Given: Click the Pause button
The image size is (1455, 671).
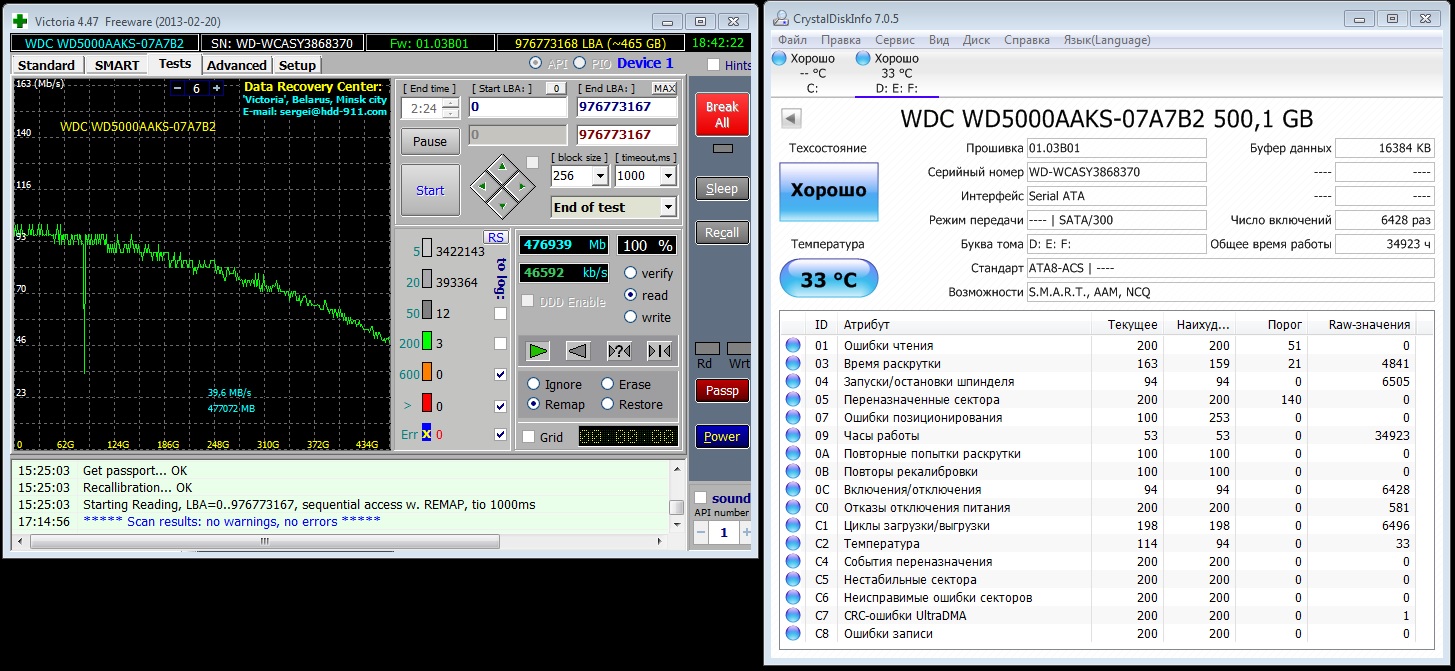Looking at the screenshot, I should click(430, 141).
